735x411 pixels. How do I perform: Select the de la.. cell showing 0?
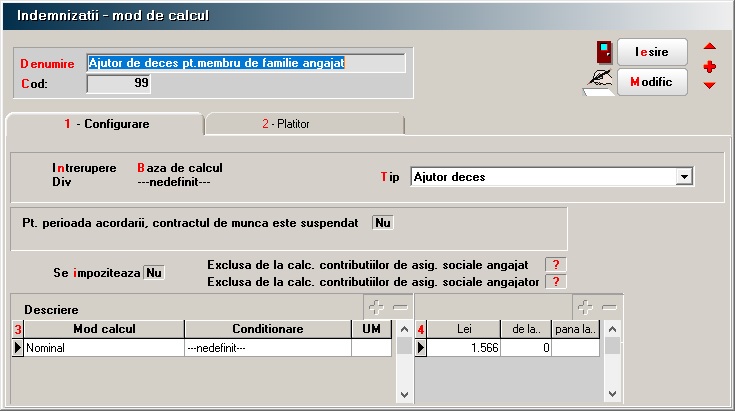point(526,348)
